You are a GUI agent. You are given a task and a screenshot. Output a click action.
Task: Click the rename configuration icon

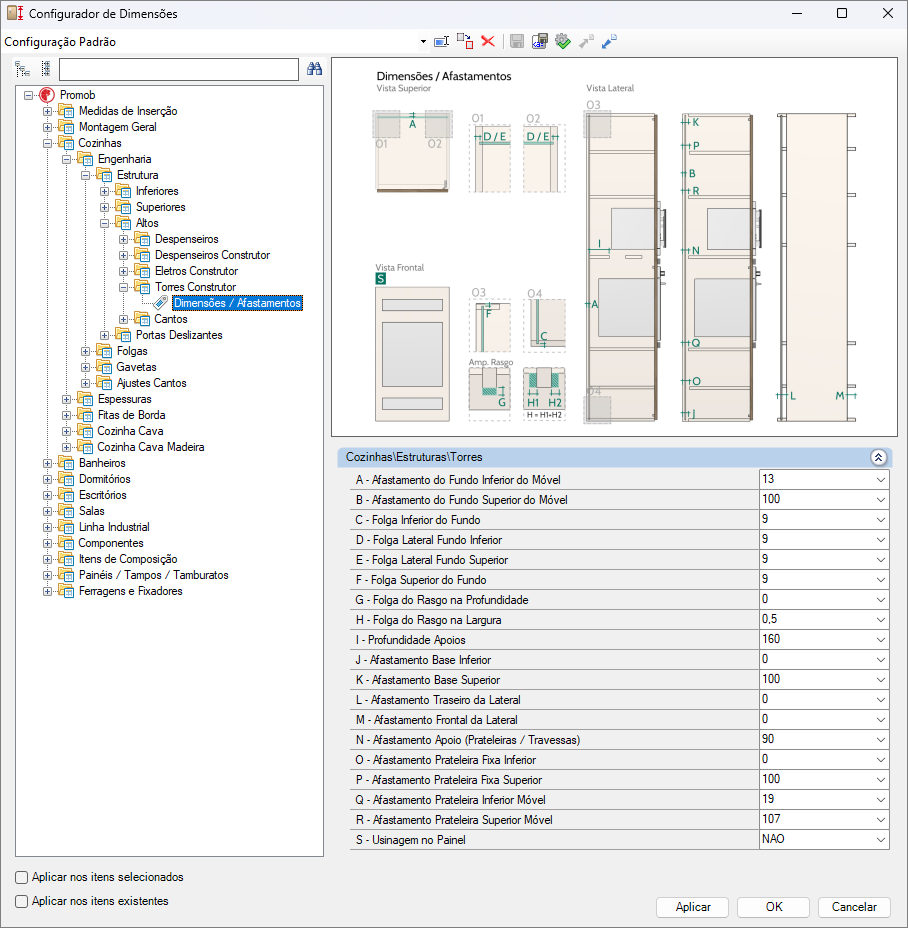[x=442, y=41]
